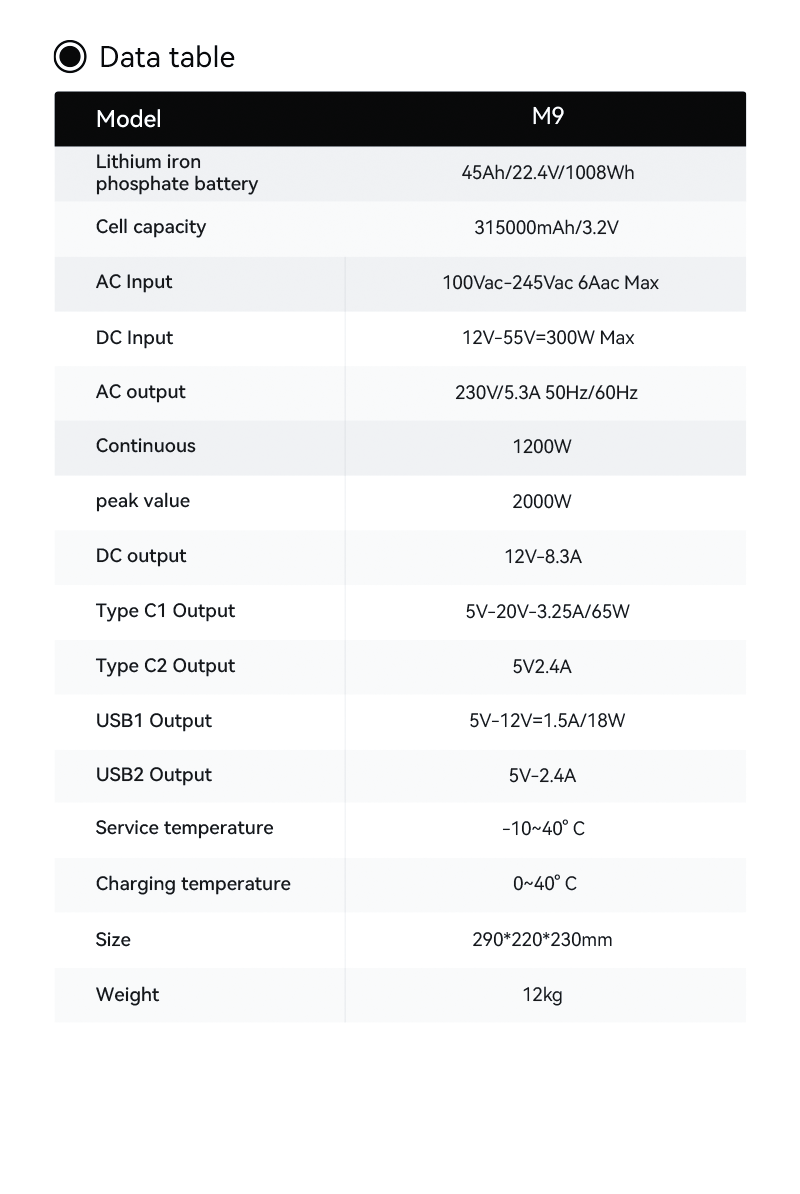Viewport: 800px width, 1194px height.
Task: Click the 5V-12V=1.5A/18W USB1 value
Action: pyautogui.click(x=547, y=720)
